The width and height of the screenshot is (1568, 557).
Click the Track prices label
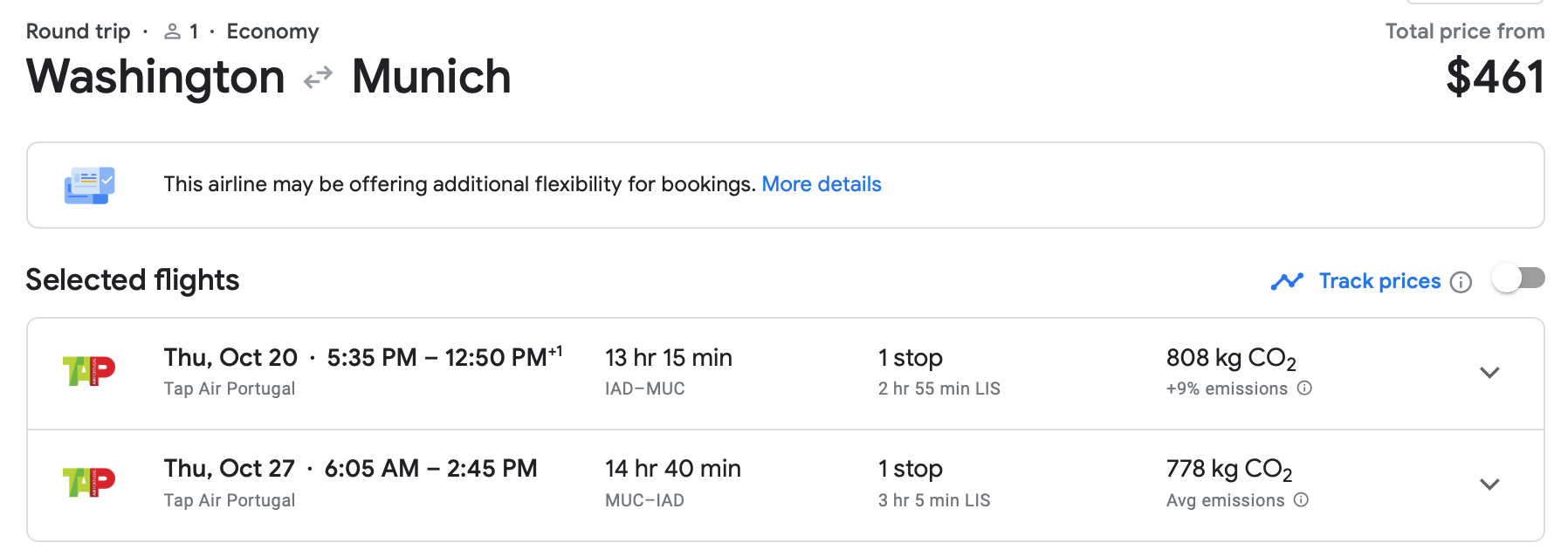pos(1379,281)
